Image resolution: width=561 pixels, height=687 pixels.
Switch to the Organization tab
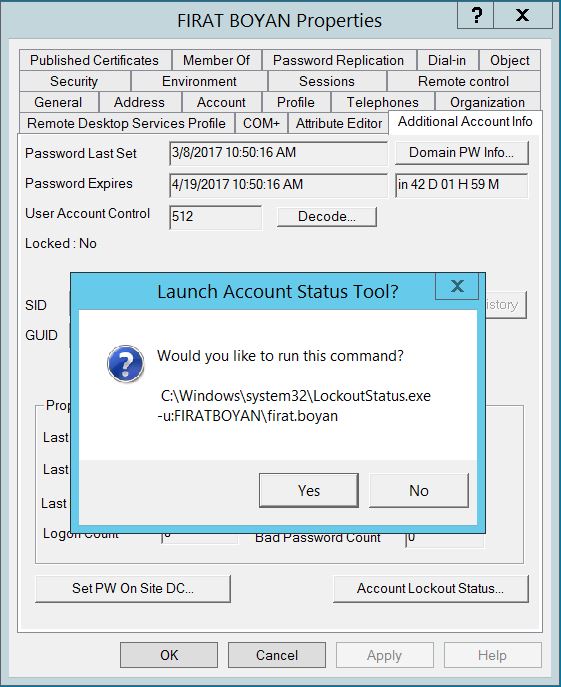tap(487, 102)
